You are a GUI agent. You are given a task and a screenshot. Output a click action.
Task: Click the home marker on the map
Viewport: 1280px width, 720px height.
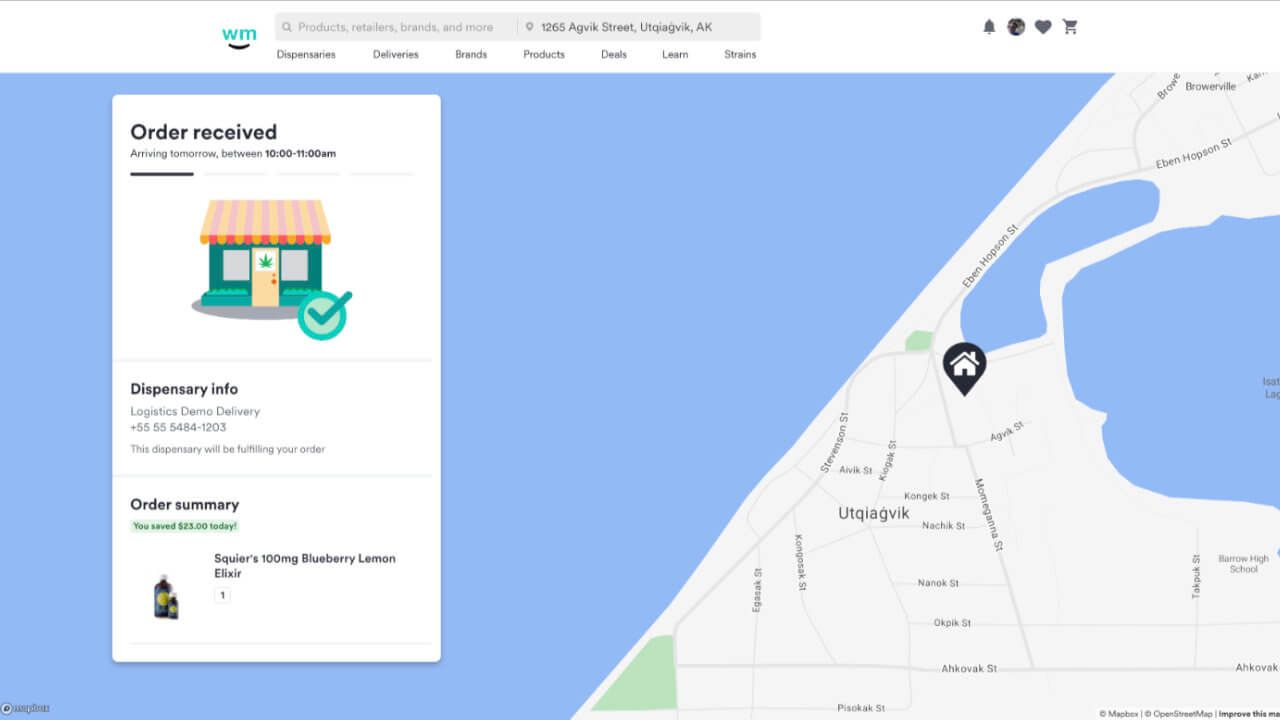coord(964,368)
